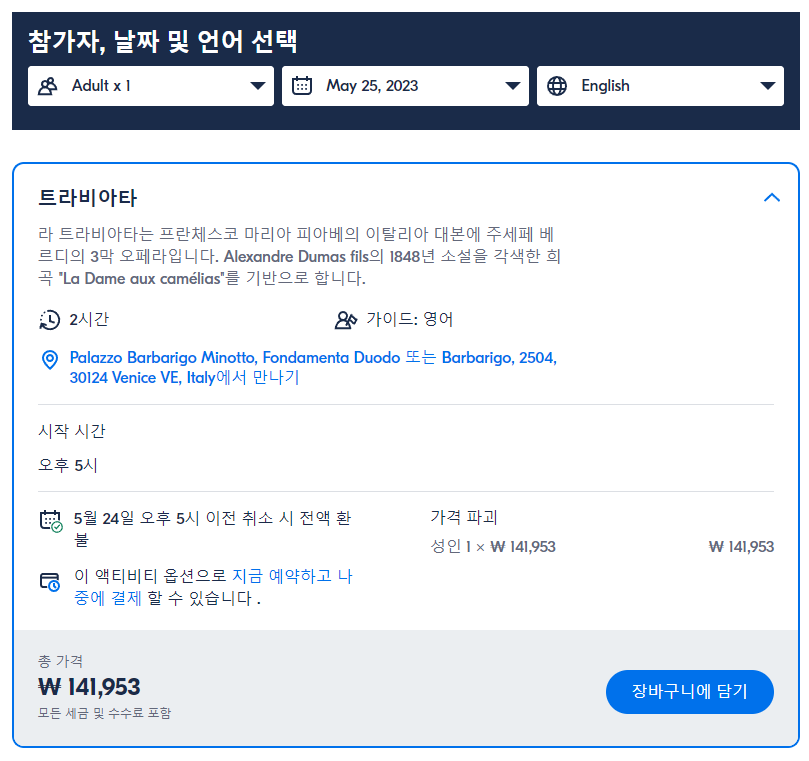Open the 지금 예약하고 나중에 결제 link

tap(213, 587)
